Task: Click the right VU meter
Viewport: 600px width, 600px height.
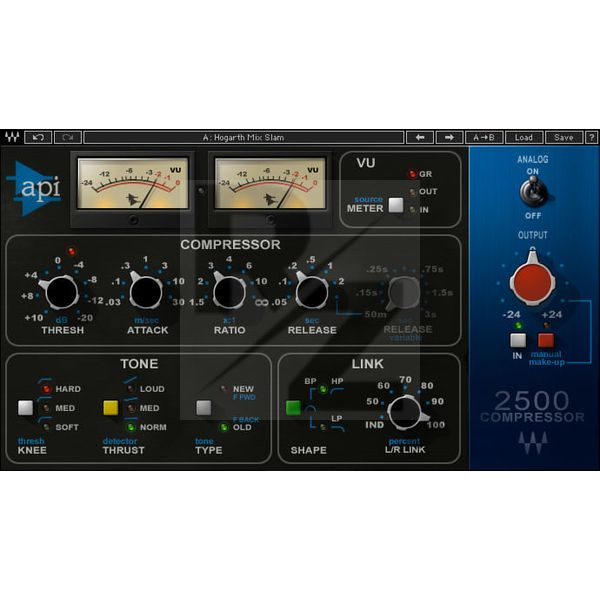Action: point(270,184)
